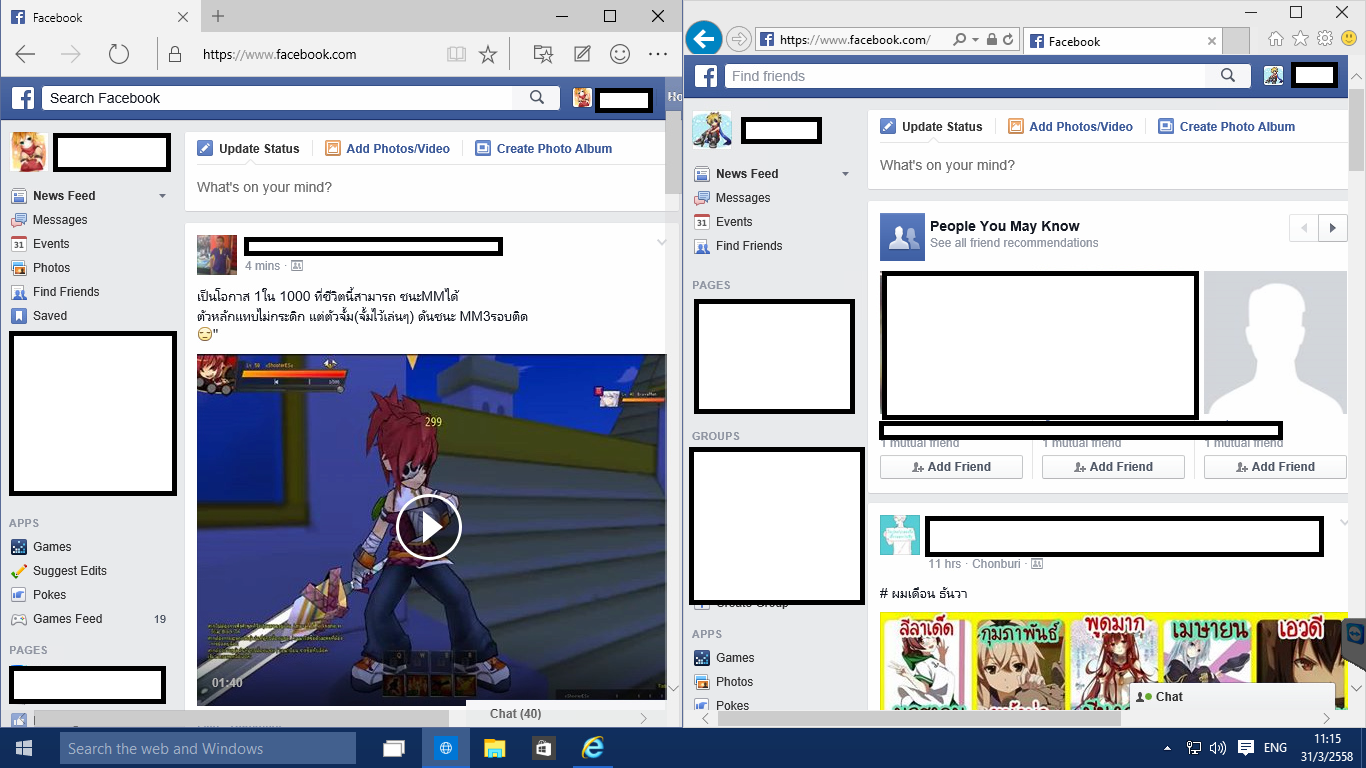Play the game video post
Image resolution: width=1366 pixels, height=768 pixels.
428,527
